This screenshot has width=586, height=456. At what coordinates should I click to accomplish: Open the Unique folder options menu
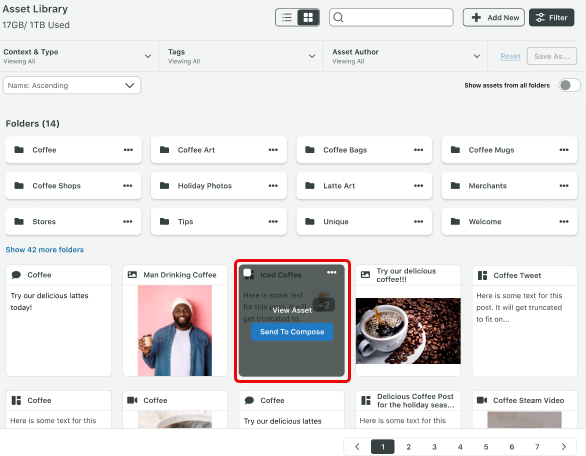419,222
